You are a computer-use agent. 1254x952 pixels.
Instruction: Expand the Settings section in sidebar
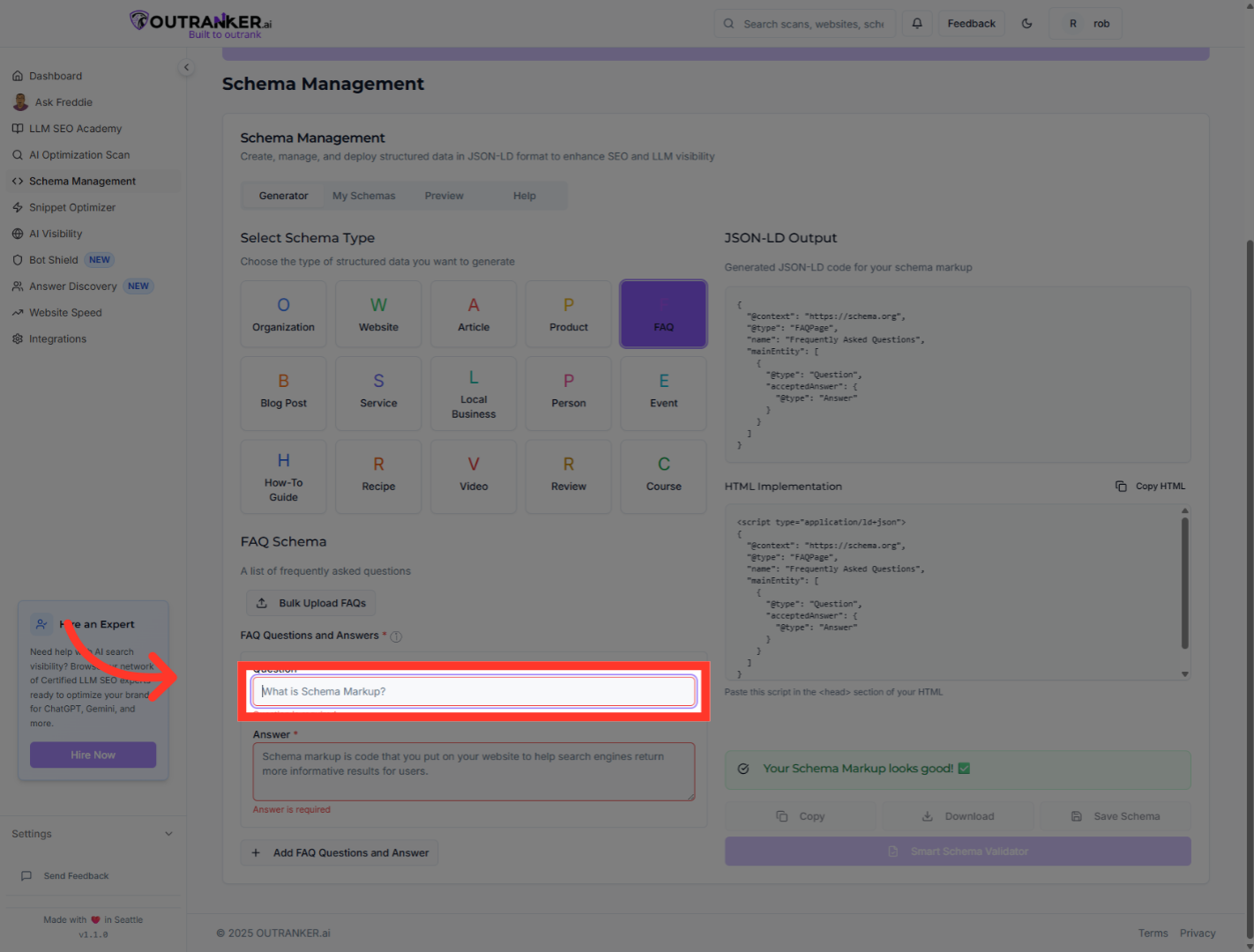pyautogui.click(x=168, y=834)
